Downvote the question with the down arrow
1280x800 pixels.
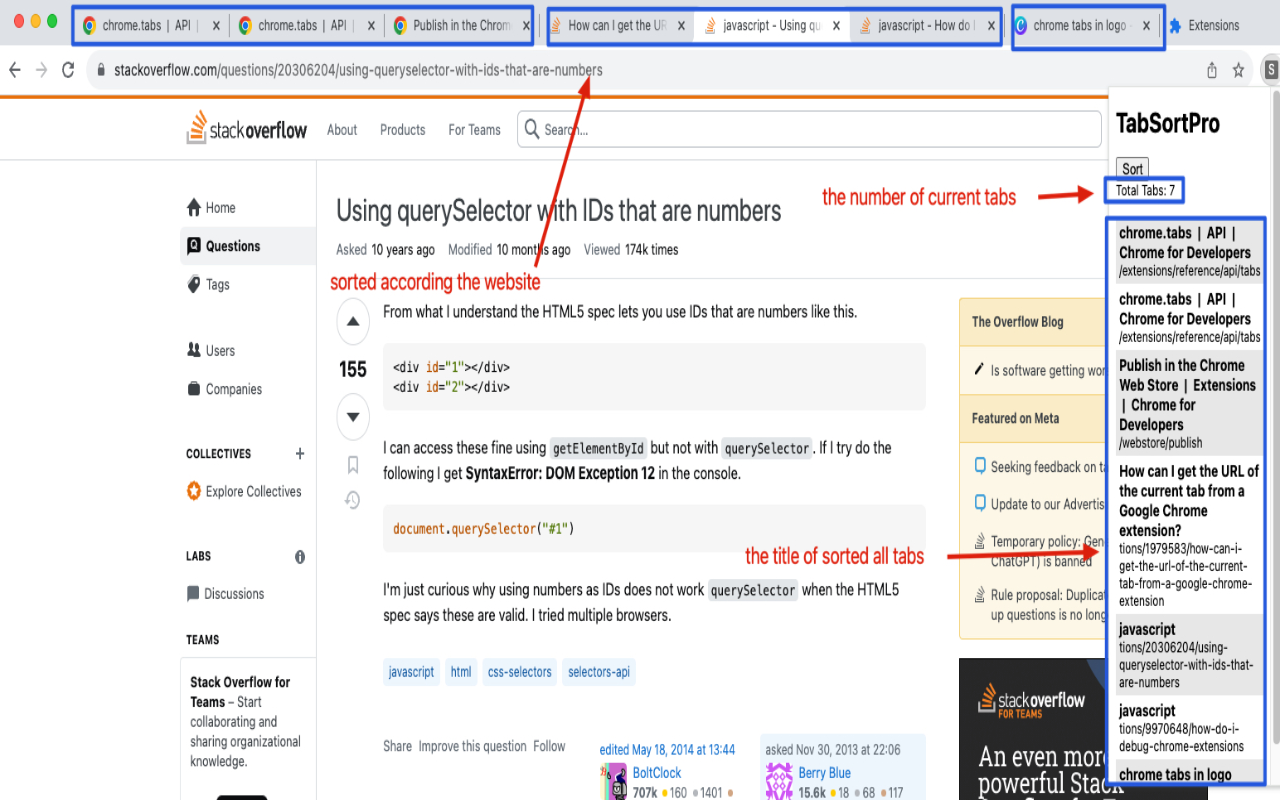click(x=352, y=417)
